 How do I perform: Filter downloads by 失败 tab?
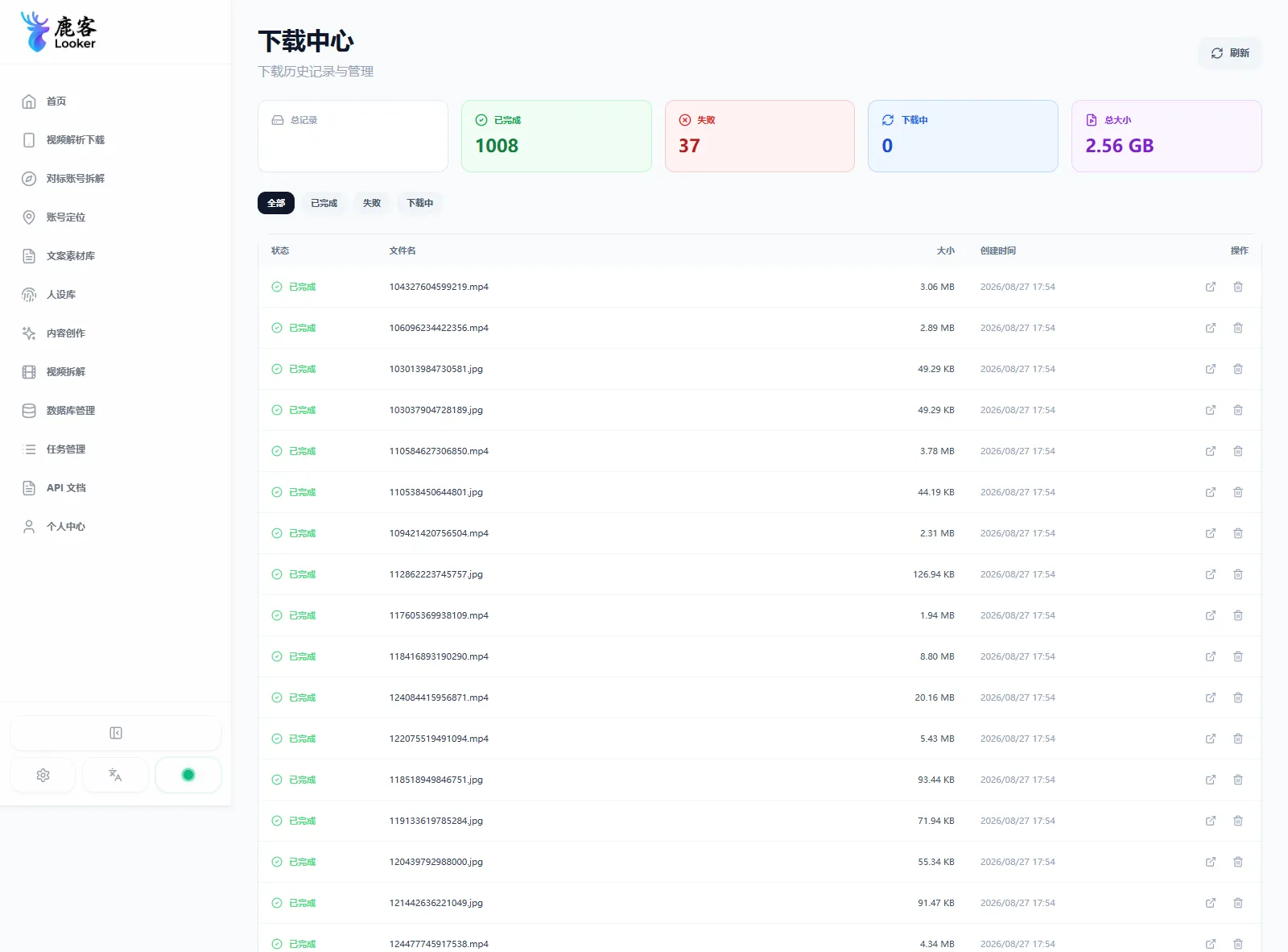pos(372,203)
